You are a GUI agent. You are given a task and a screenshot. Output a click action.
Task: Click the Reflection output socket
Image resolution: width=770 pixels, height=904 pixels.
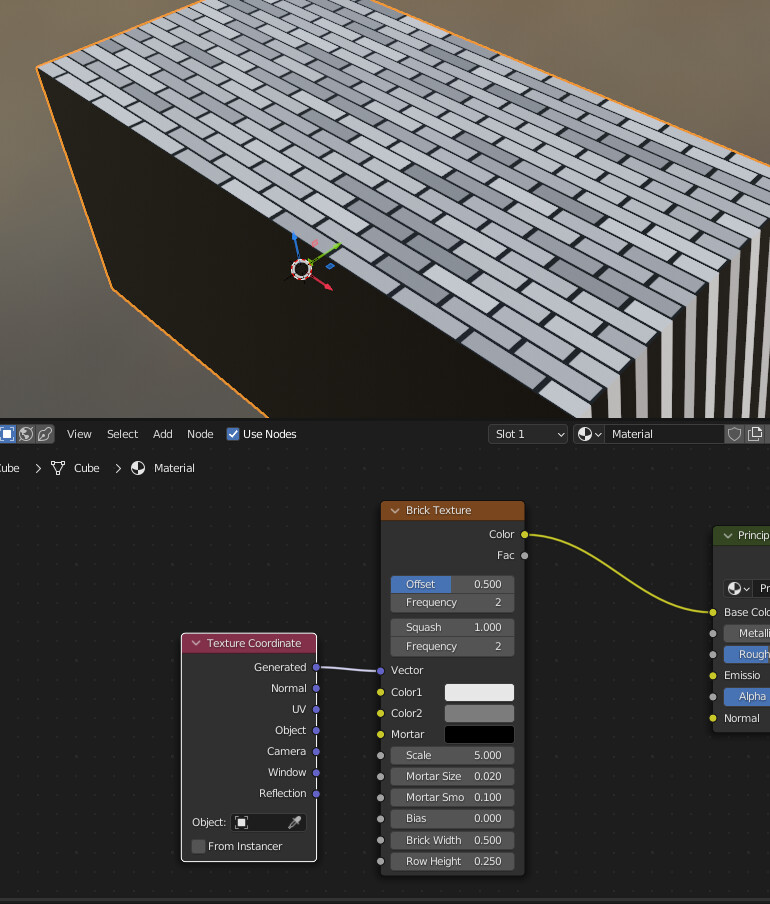coord(316,794)
